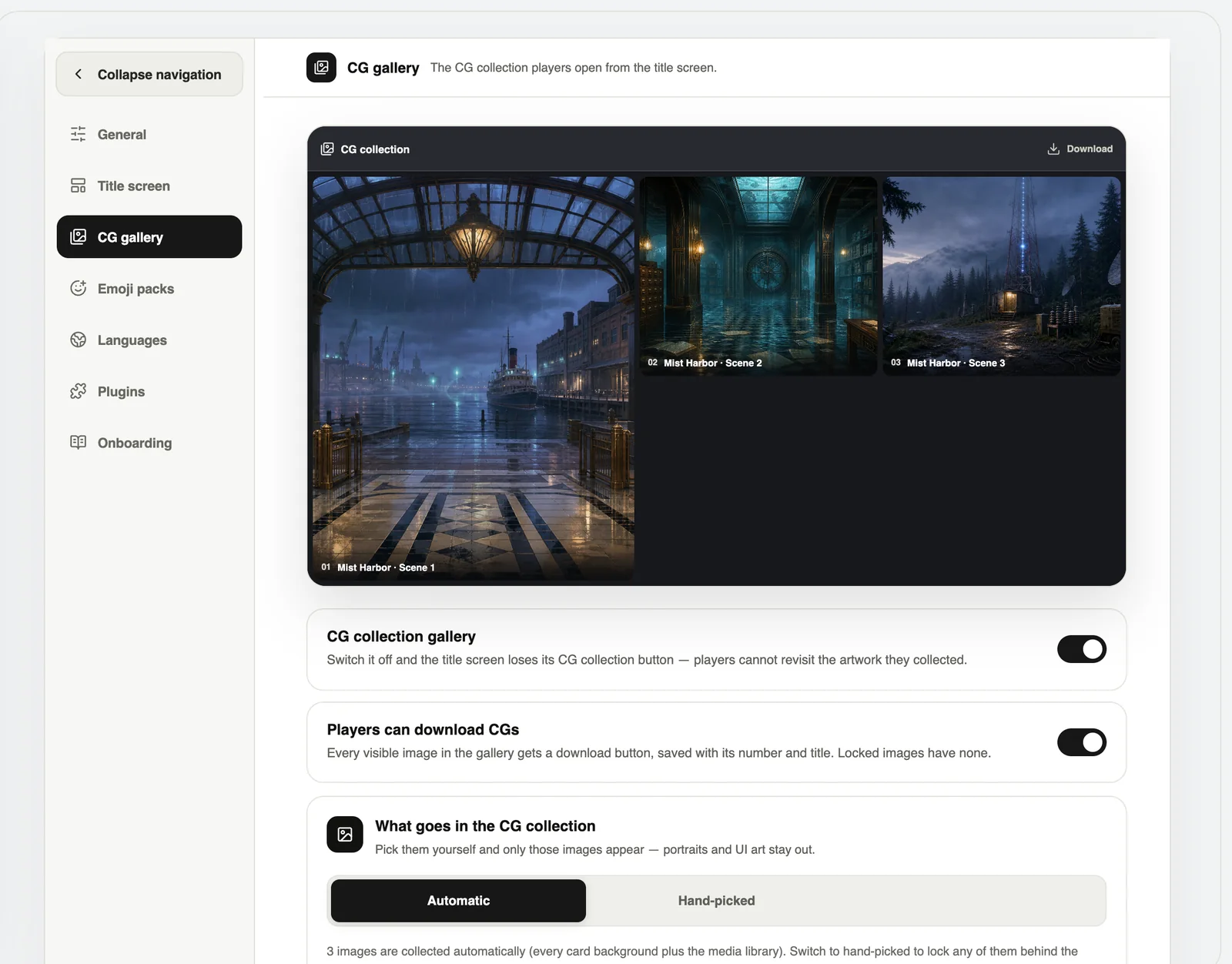Open the Mist Harbor Scene 3 thumbnail

1002,276
